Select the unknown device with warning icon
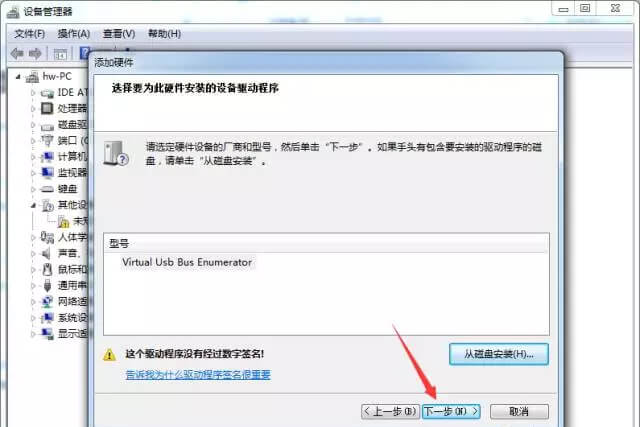The width and height of the screenshot is (640, 427). tap(63, 221)
